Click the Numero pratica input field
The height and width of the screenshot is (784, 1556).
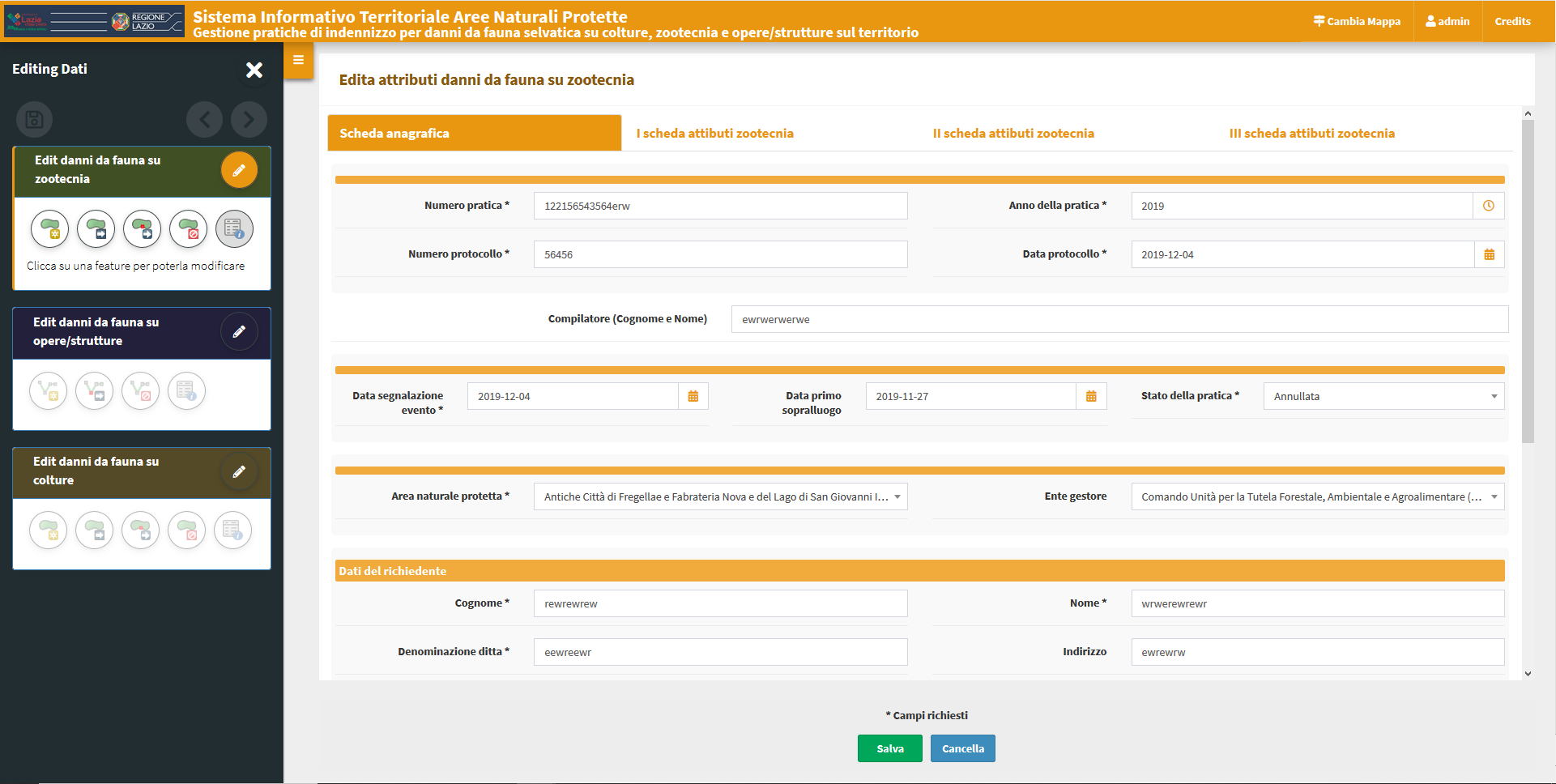coord(720,206)
